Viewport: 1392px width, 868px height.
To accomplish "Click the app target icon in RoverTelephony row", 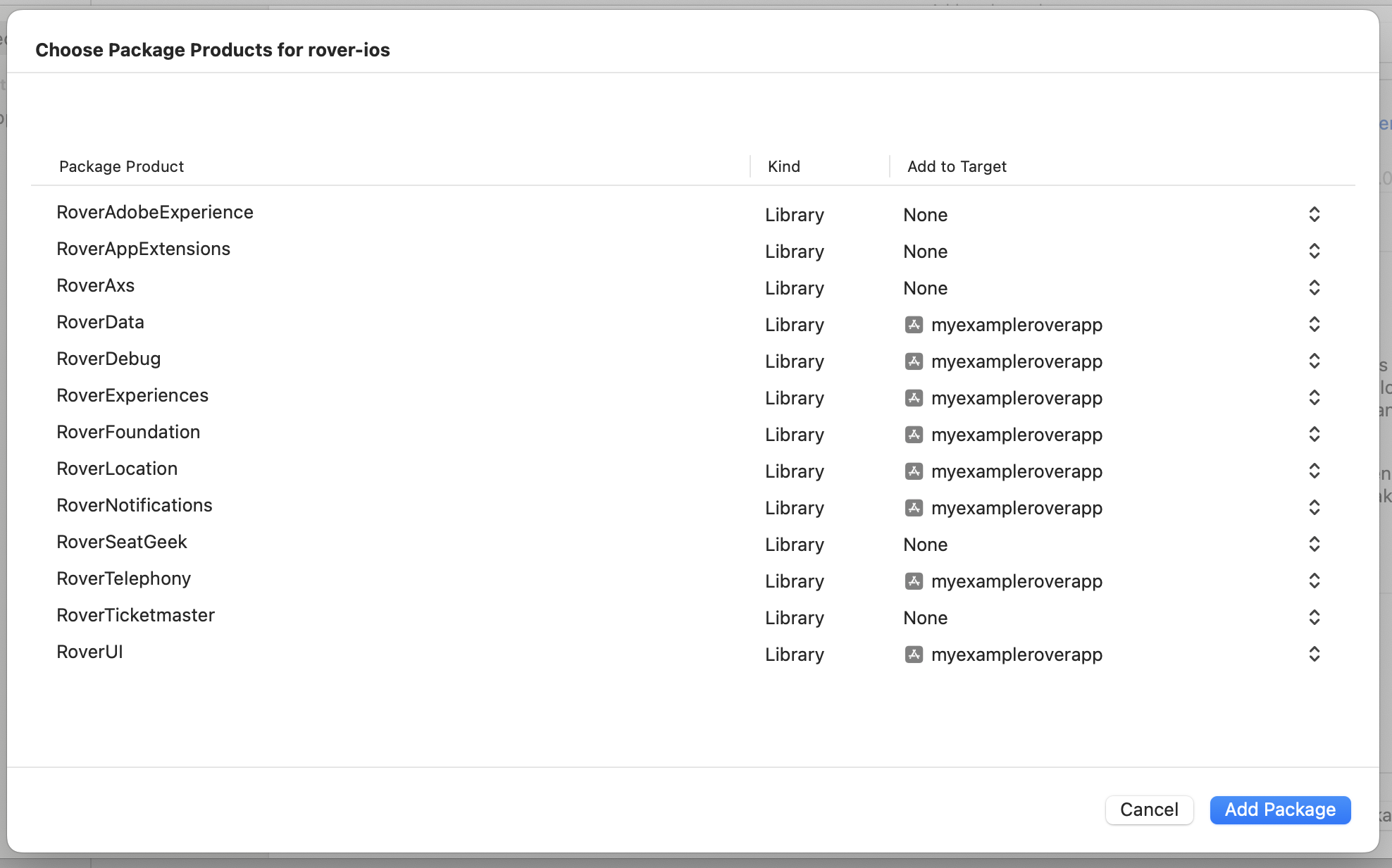I will tap(914, 581).
